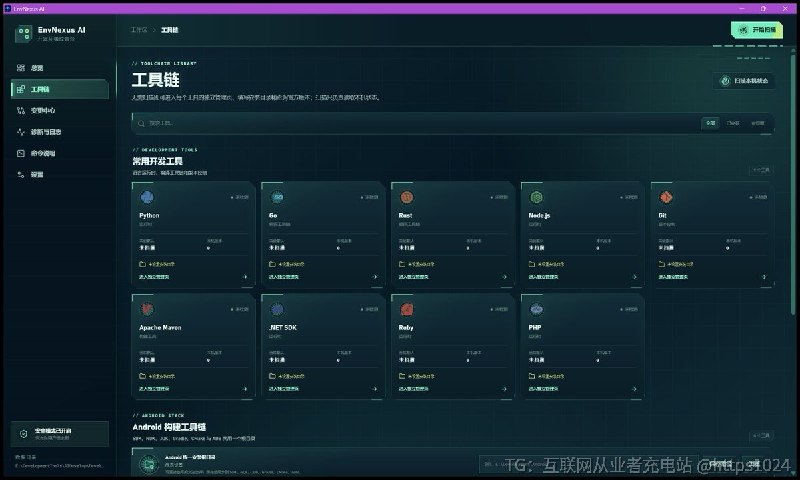Select the 全部 filter tab

[x=711, y=123]
